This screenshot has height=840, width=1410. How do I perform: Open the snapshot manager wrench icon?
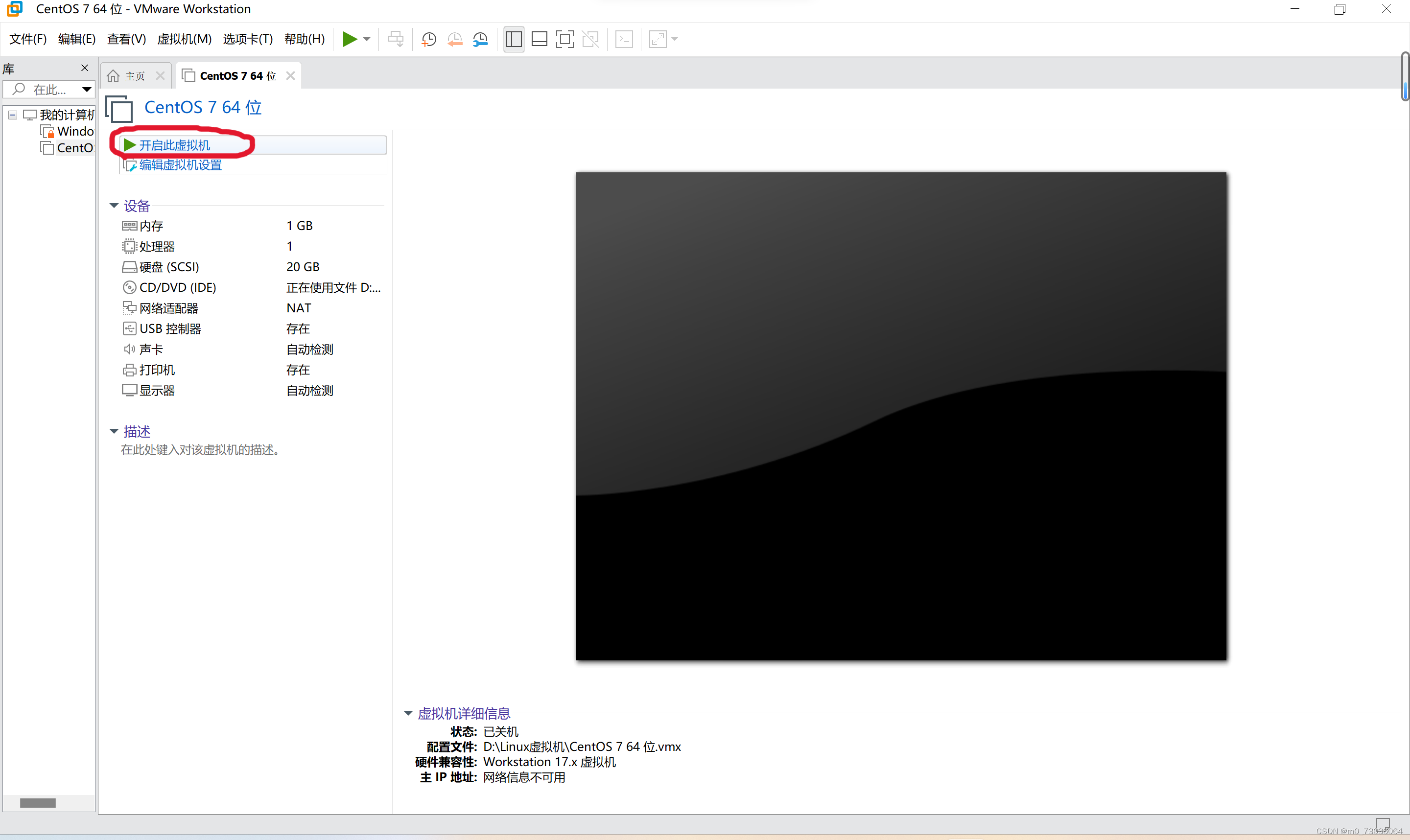(x=480, y=39)
